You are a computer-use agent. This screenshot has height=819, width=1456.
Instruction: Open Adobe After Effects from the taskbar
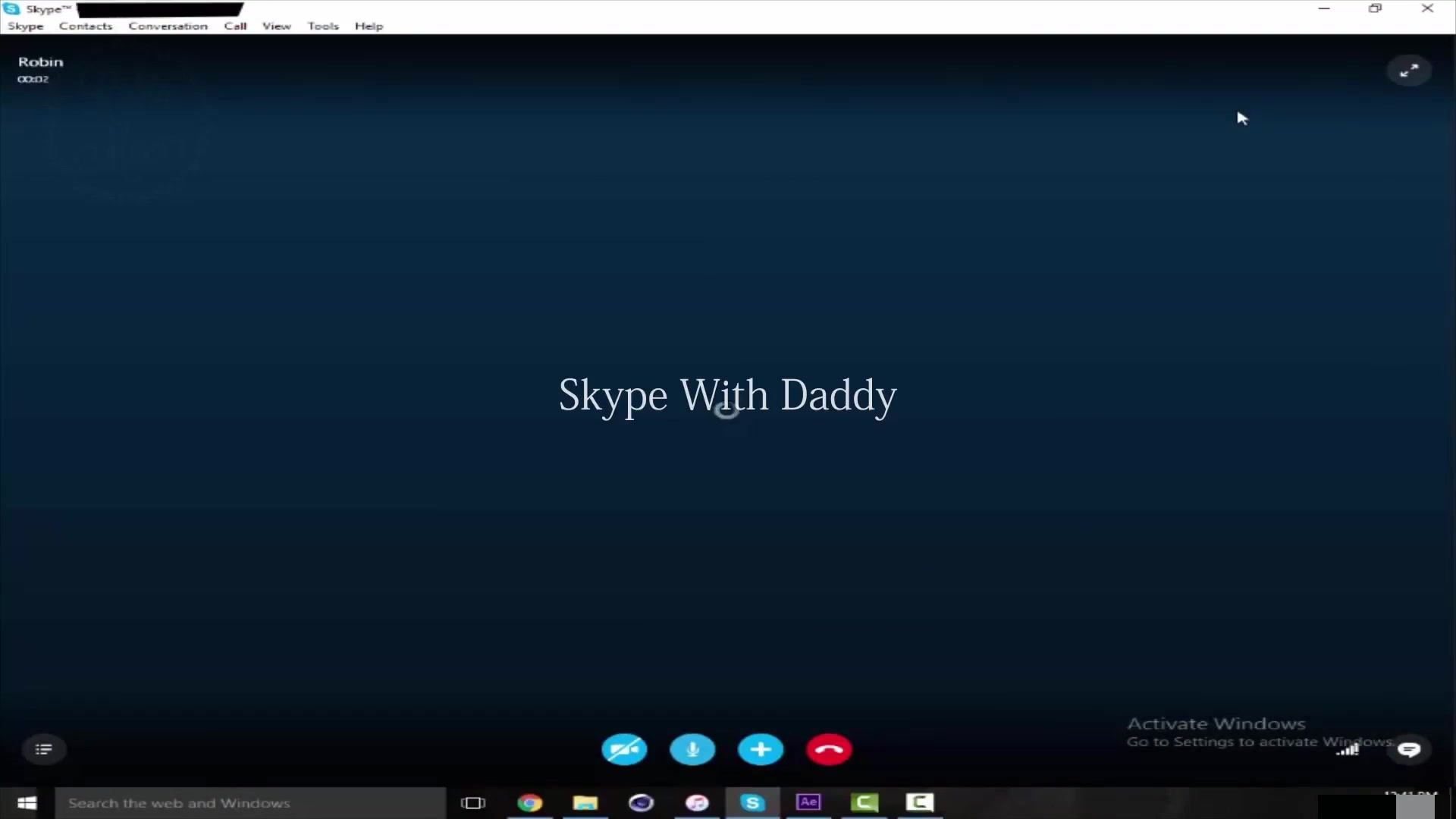808,802
